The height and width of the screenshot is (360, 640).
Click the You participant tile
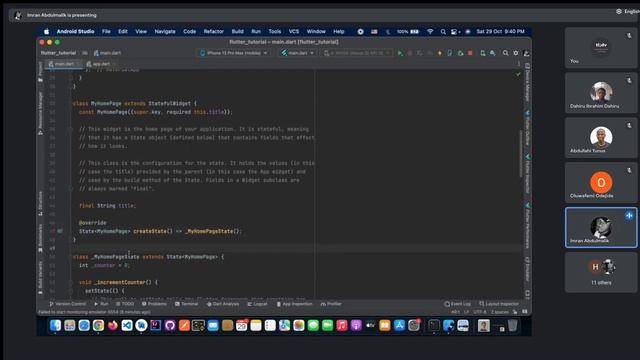[601, 48]
